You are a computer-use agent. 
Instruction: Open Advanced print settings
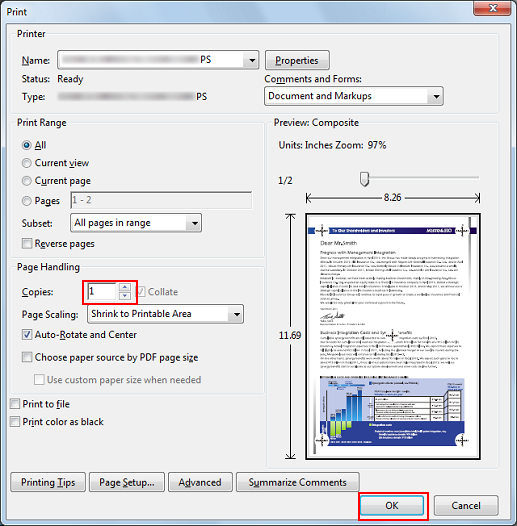[x=200, y=482]
